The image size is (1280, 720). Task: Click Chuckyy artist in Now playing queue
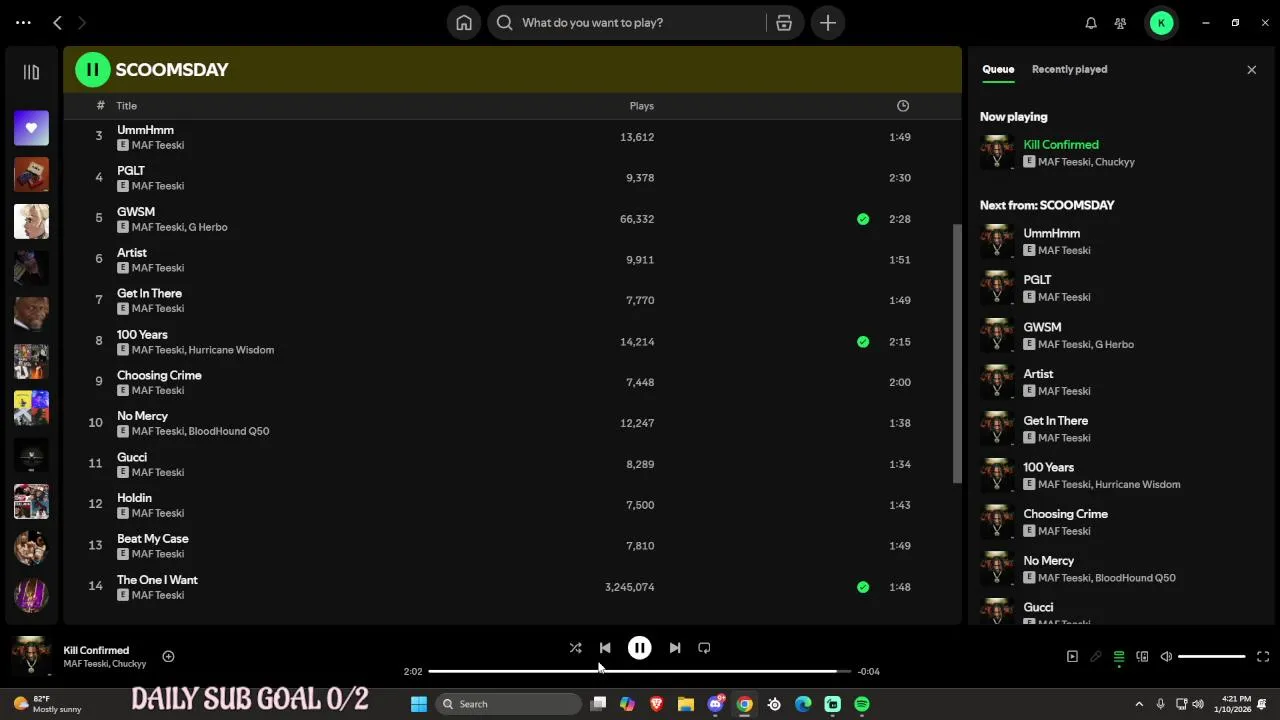pos(1114,162)
